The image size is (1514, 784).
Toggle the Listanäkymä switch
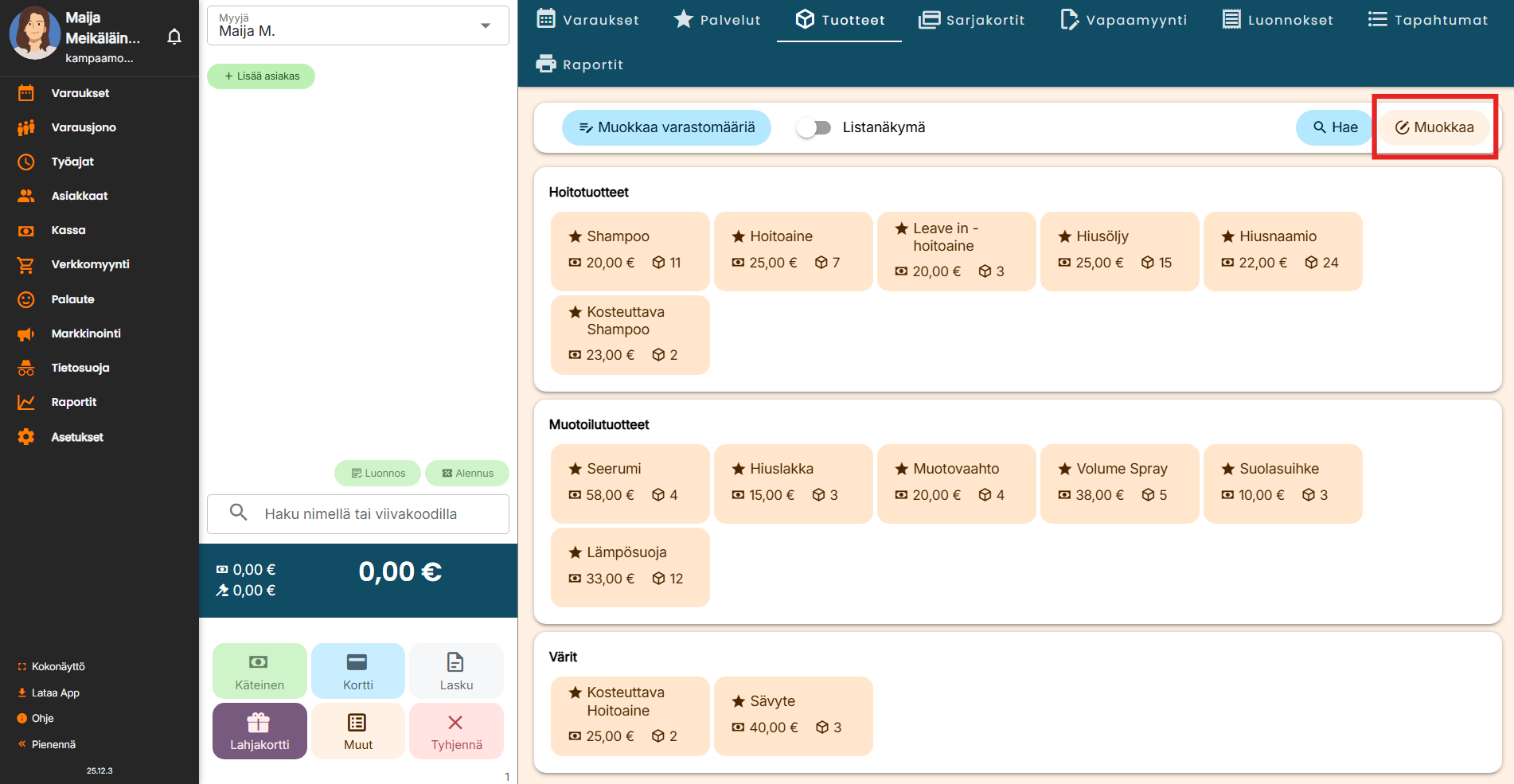(x=814, y=127)
